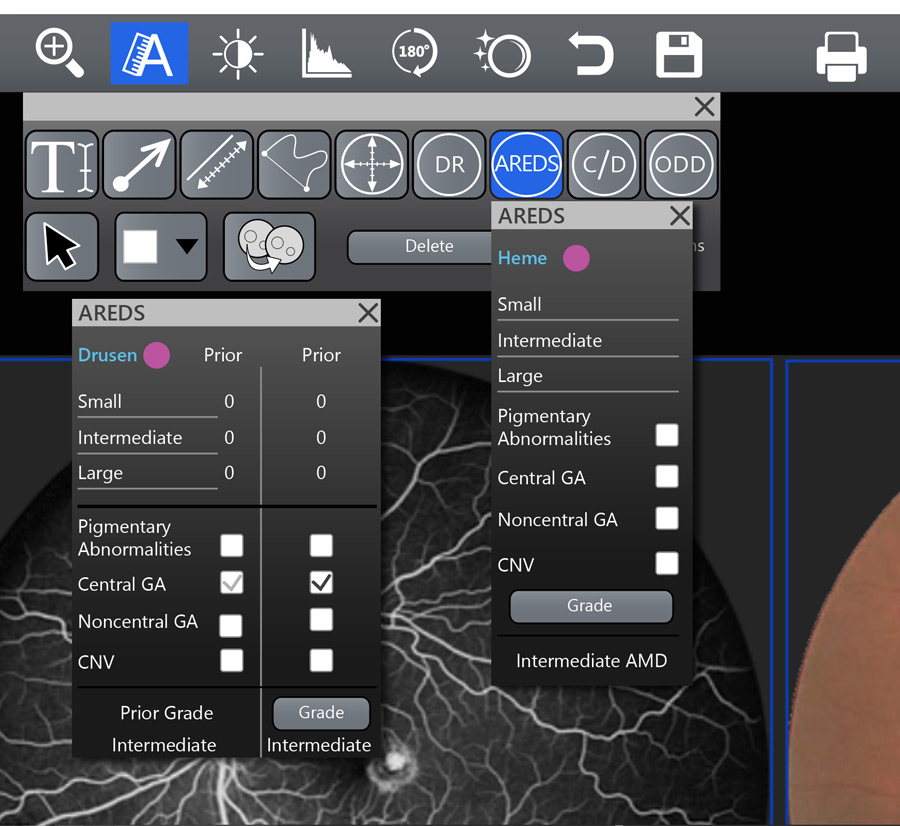Close the annotation toolbar panel
This screenshot has height=826, width=900.
(x=704, y=107)
